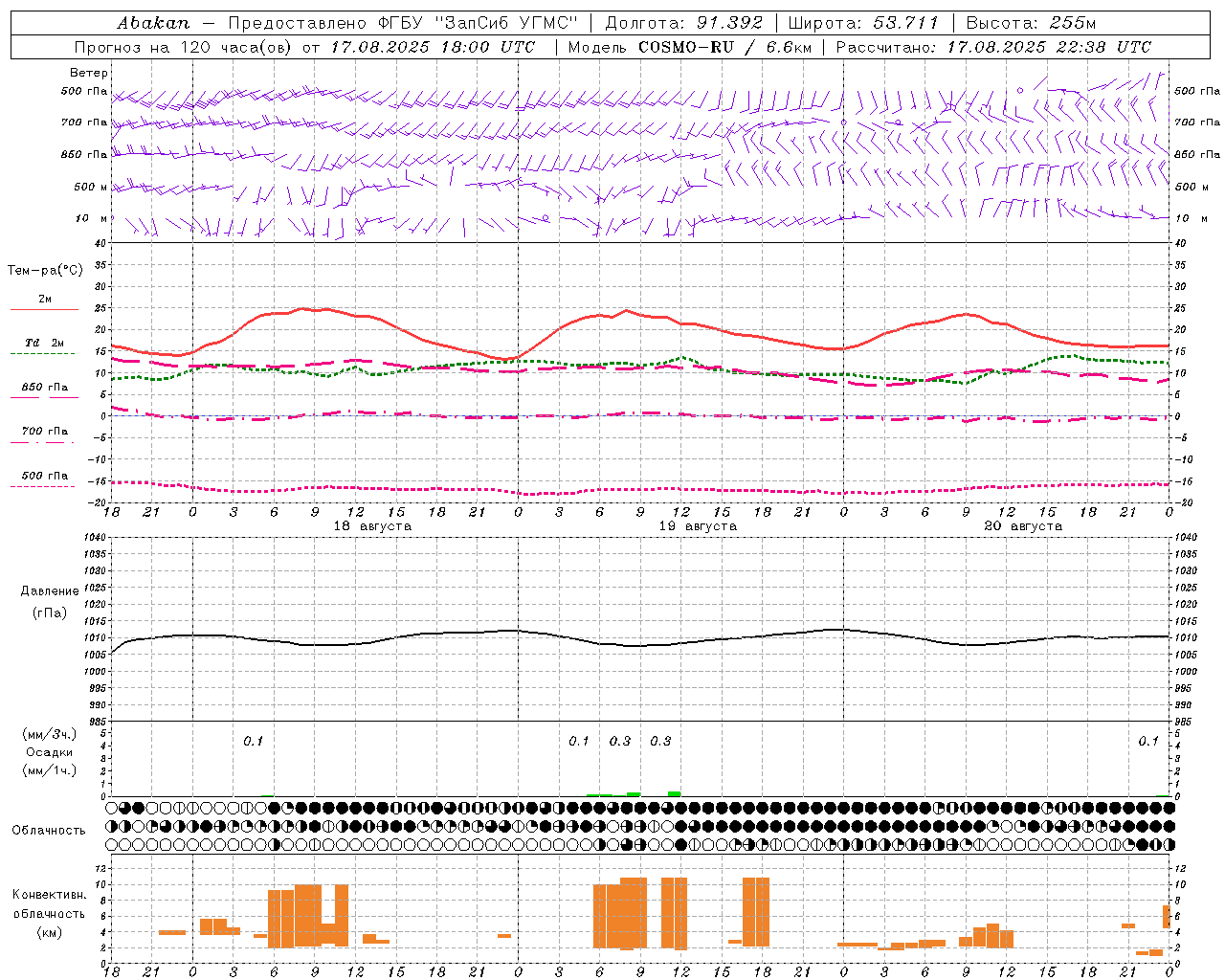Click the "Конвективн." convective cloud label
The height and width of the screenshot is (980, 1225).
[50, 895]
